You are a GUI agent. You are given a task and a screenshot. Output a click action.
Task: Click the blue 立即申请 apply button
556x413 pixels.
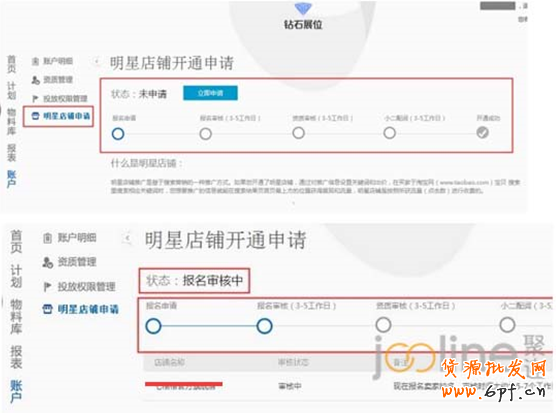(210, 93)
